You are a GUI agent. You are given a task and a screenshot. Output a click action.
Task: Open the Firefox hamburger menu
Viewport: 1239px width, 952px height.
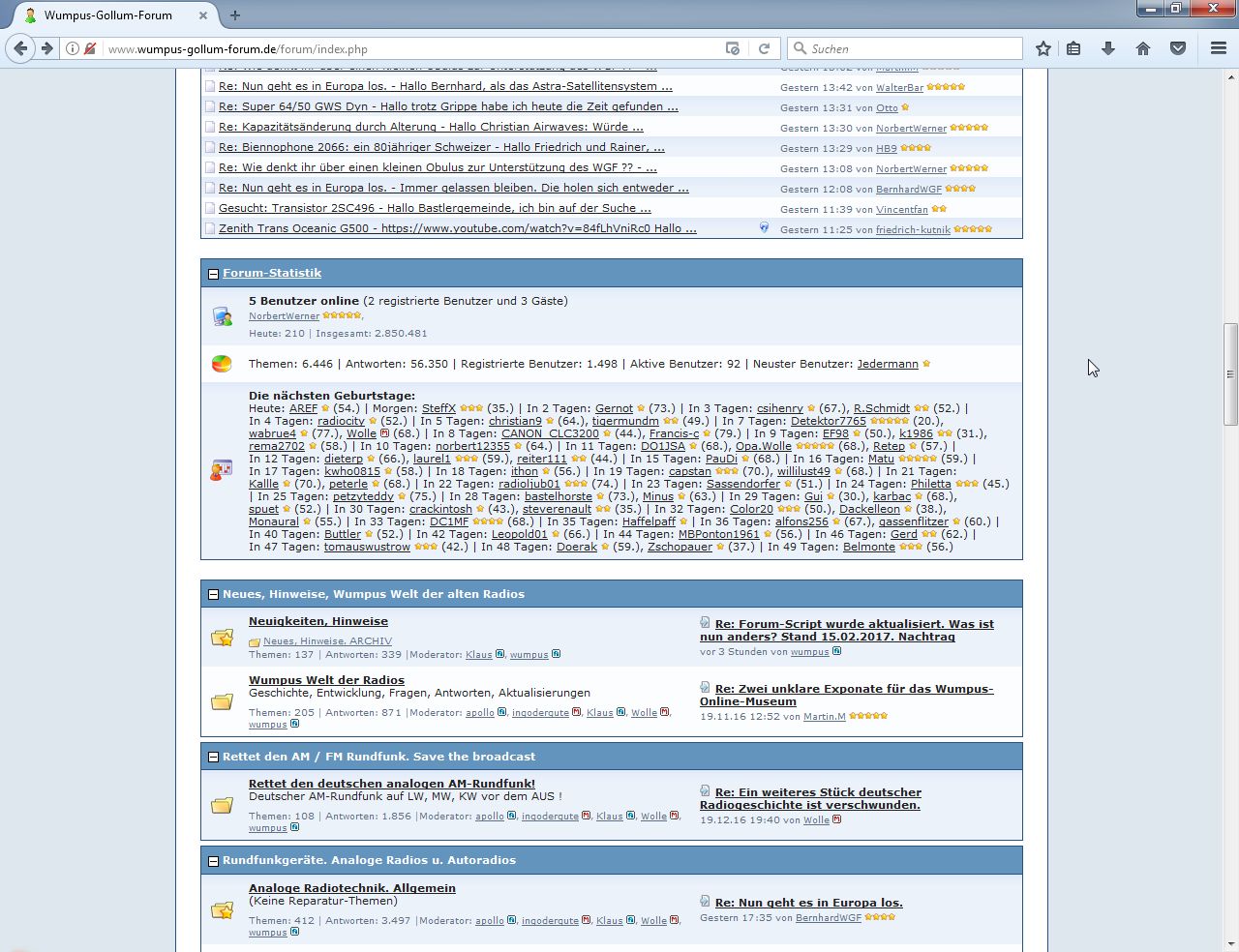(x=1219, y=48)
